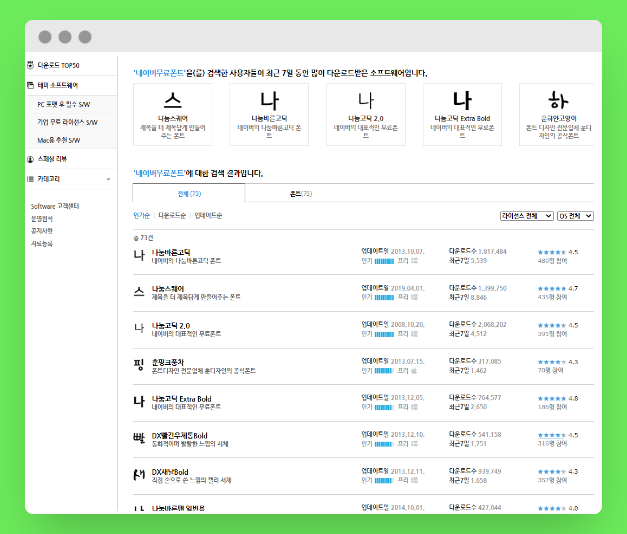Open the 나눔고딕 Extra Bold recommended card
The width and height of the screenshot is (627, 534).
462,114
